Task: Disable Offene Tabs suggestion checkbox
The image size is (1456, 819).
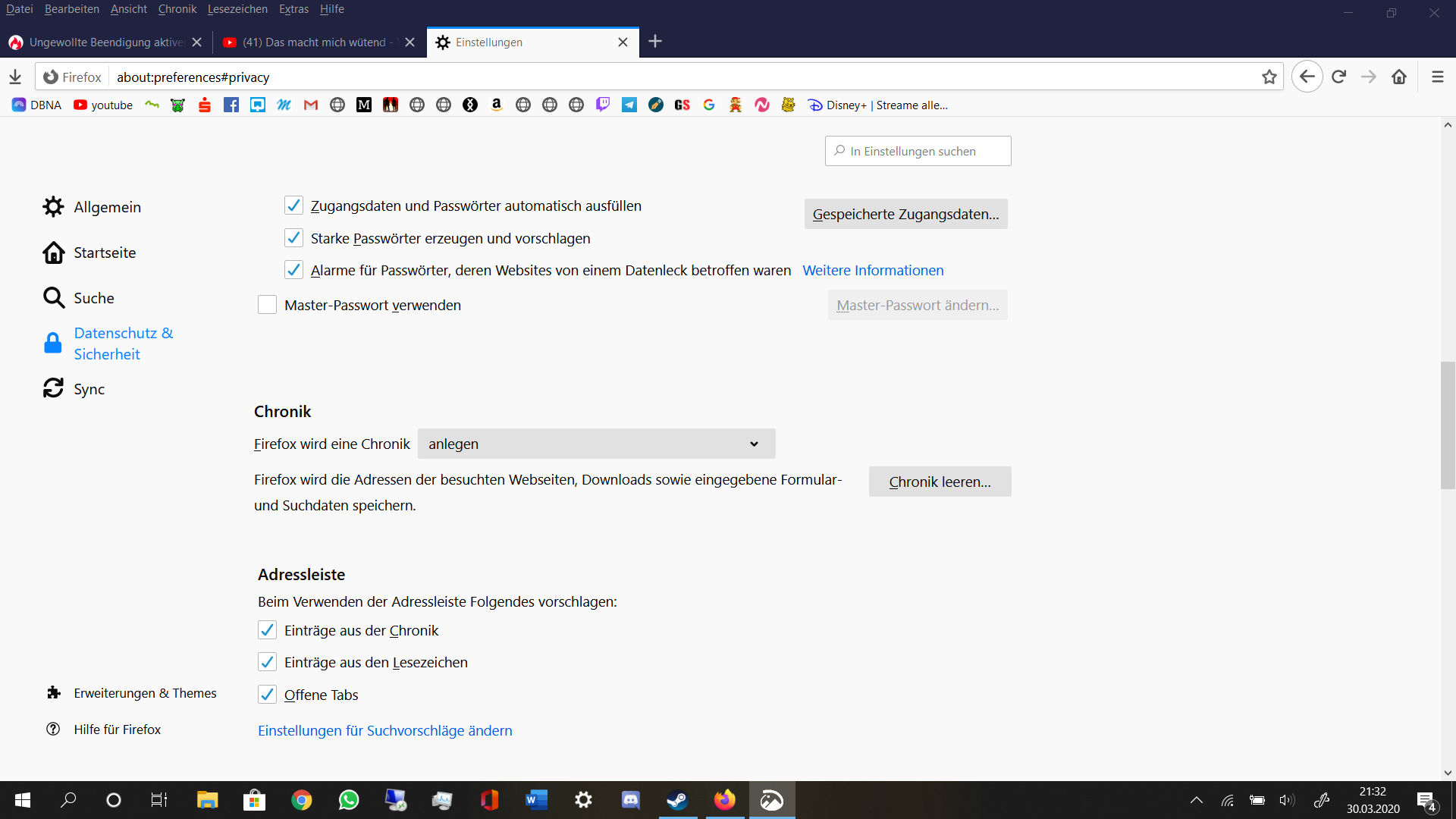Action: (267, 695)
